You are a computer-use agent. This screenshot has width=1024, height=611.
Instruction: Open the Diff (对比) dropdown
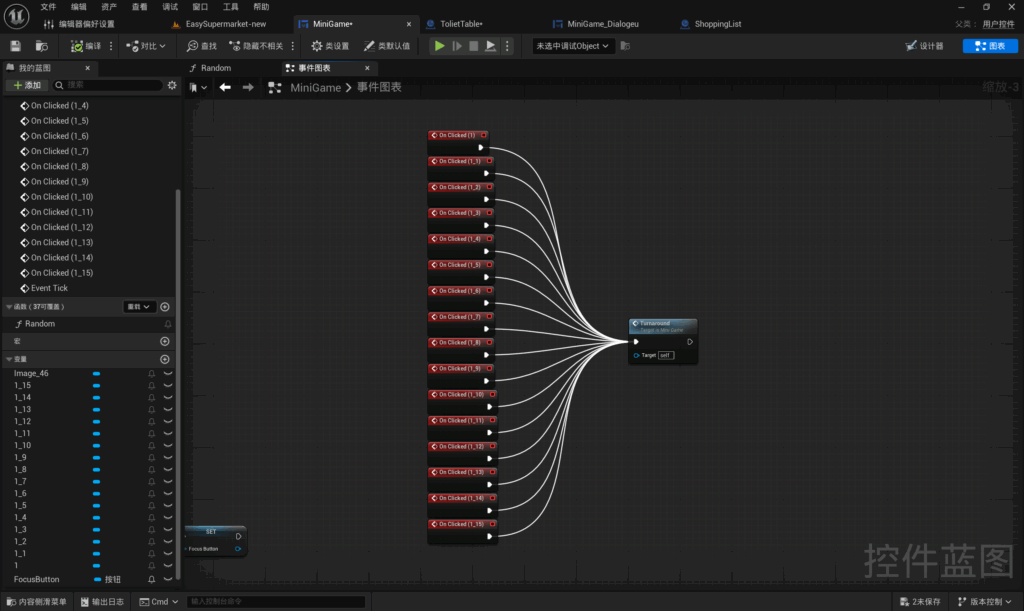(x=146, y=46)
